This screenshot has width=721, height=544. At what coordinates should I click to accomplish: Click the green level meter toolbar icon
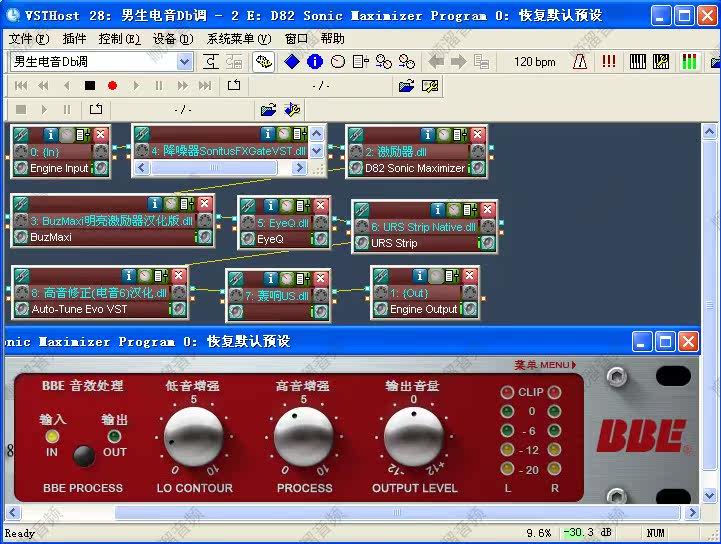coord(689,62)
